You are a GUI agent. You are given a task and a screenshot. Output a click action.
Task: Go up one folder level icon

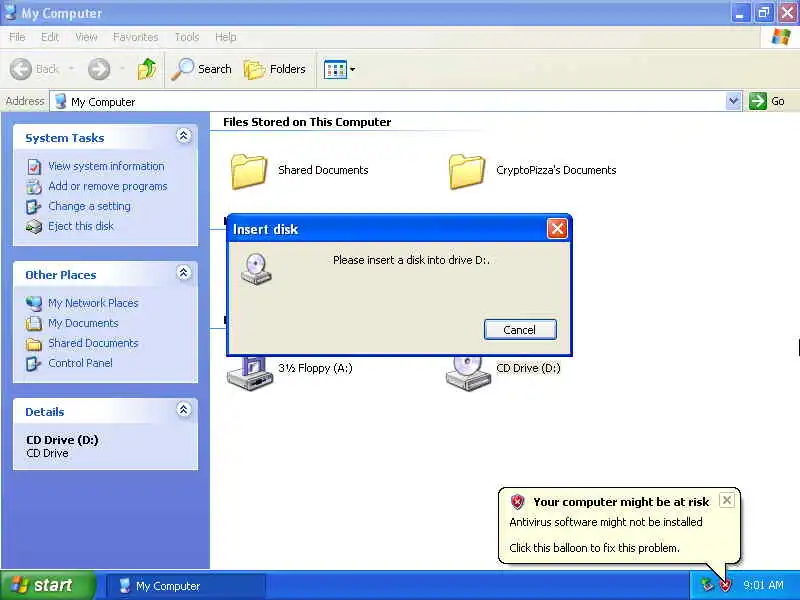pos(147,69)
